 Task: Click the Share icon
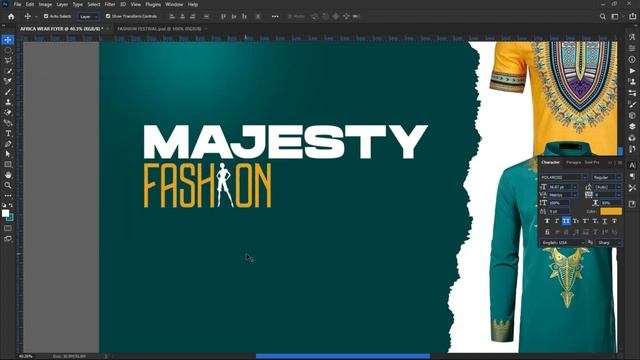tap(632, 16)
